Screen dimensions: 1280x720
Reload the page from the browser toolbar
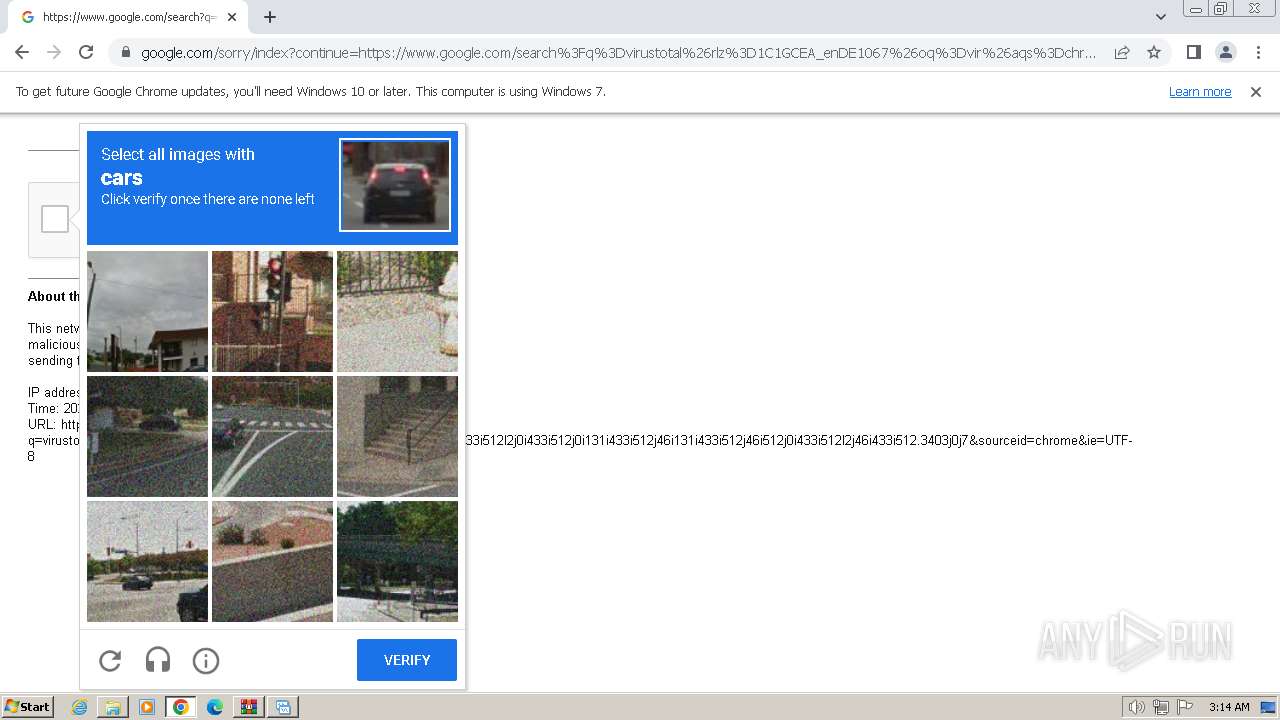tap(86, 52)
